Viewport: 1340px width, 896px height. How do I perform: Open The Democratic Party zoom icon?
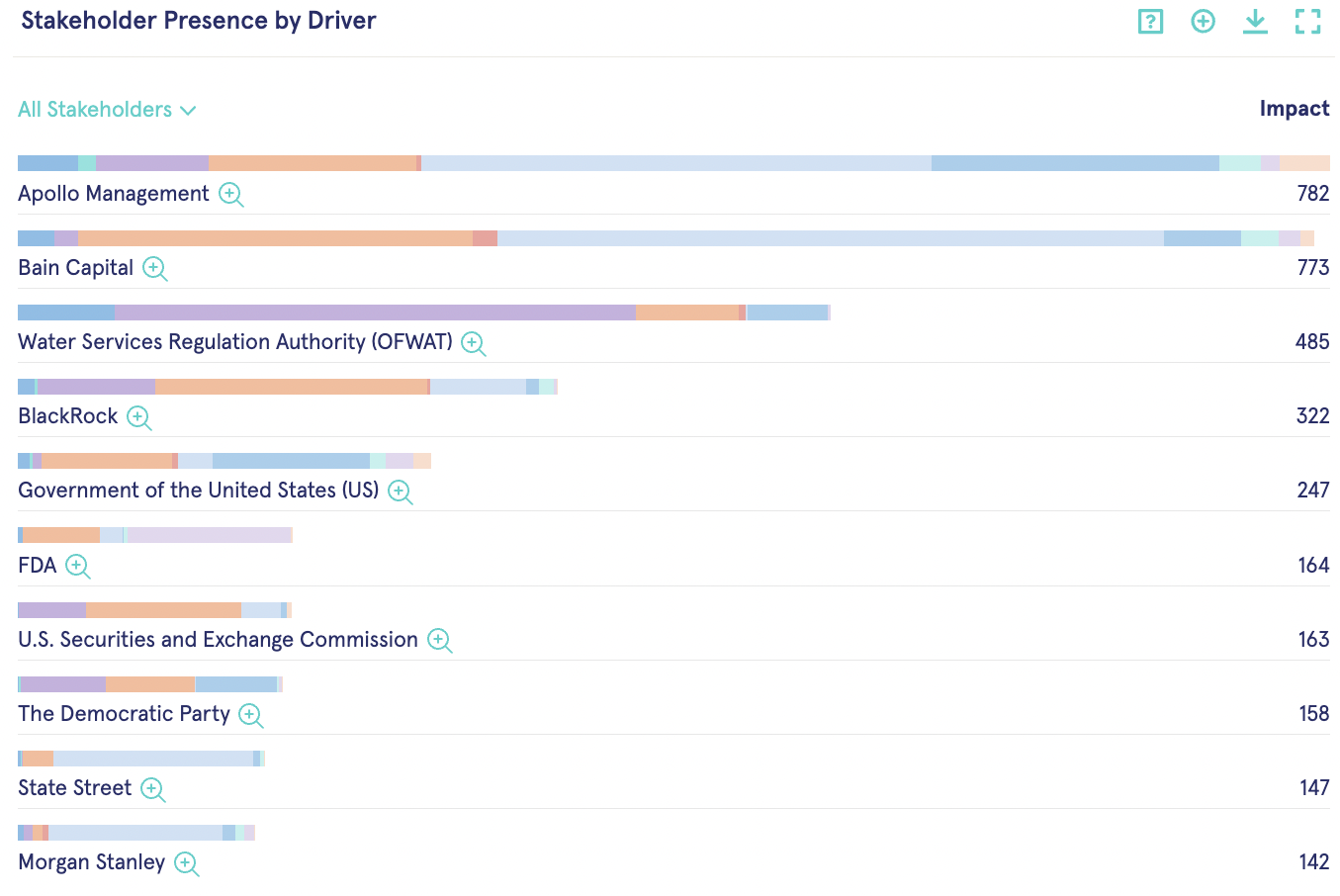[250, 714]
